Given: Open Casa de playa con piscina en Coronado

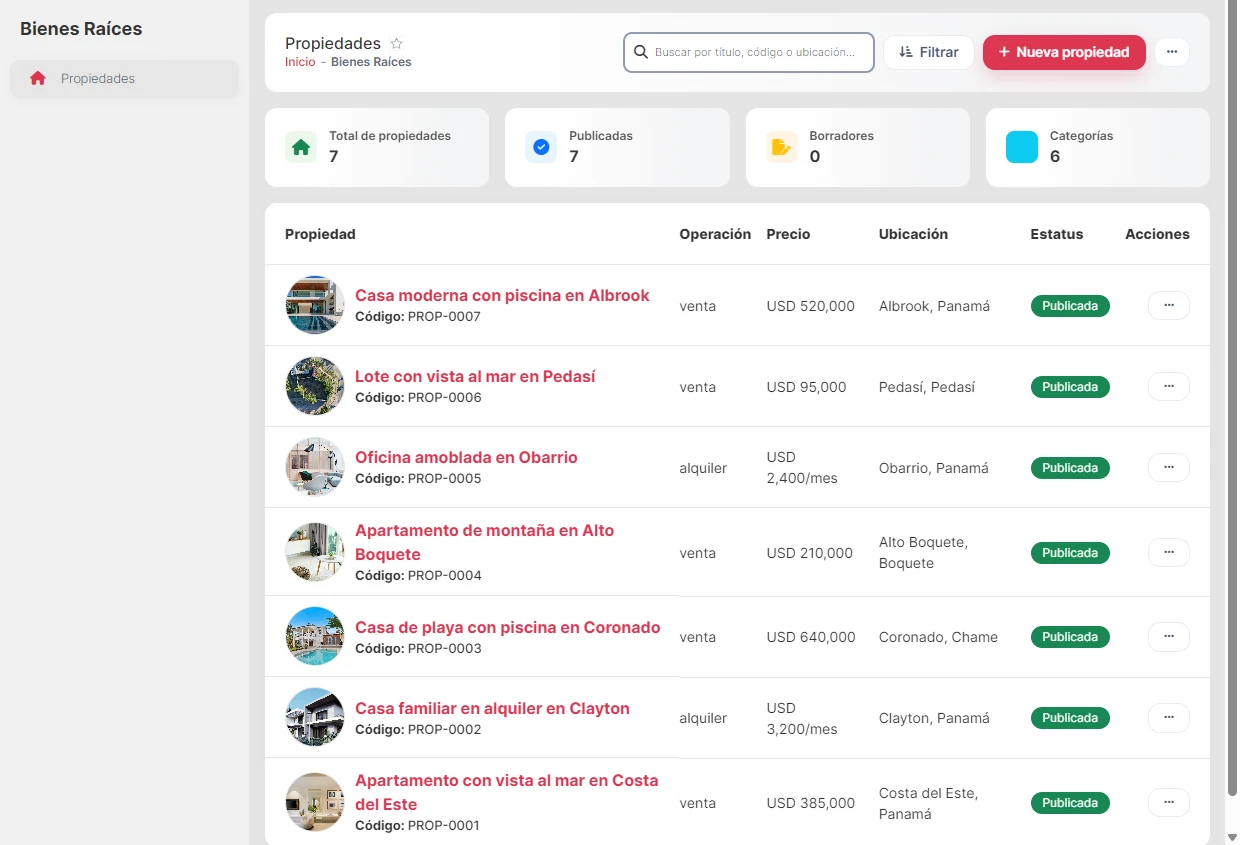Looking at the screenshot, I should [508, 627].
